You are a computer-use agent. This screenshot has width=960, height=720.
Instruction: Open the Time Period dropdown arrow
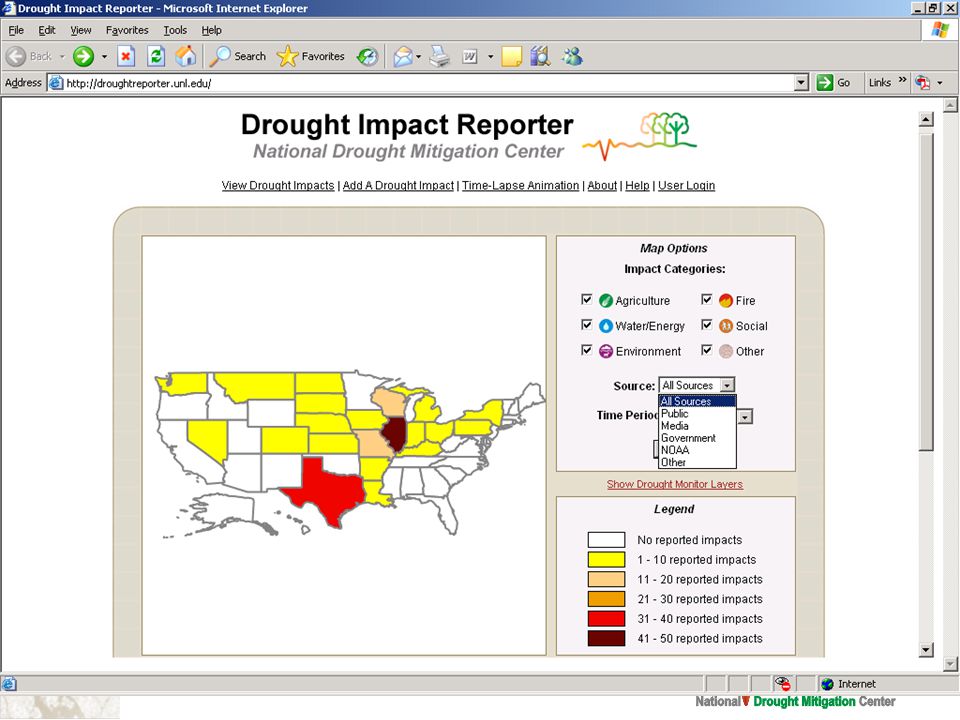coord(744,417)
